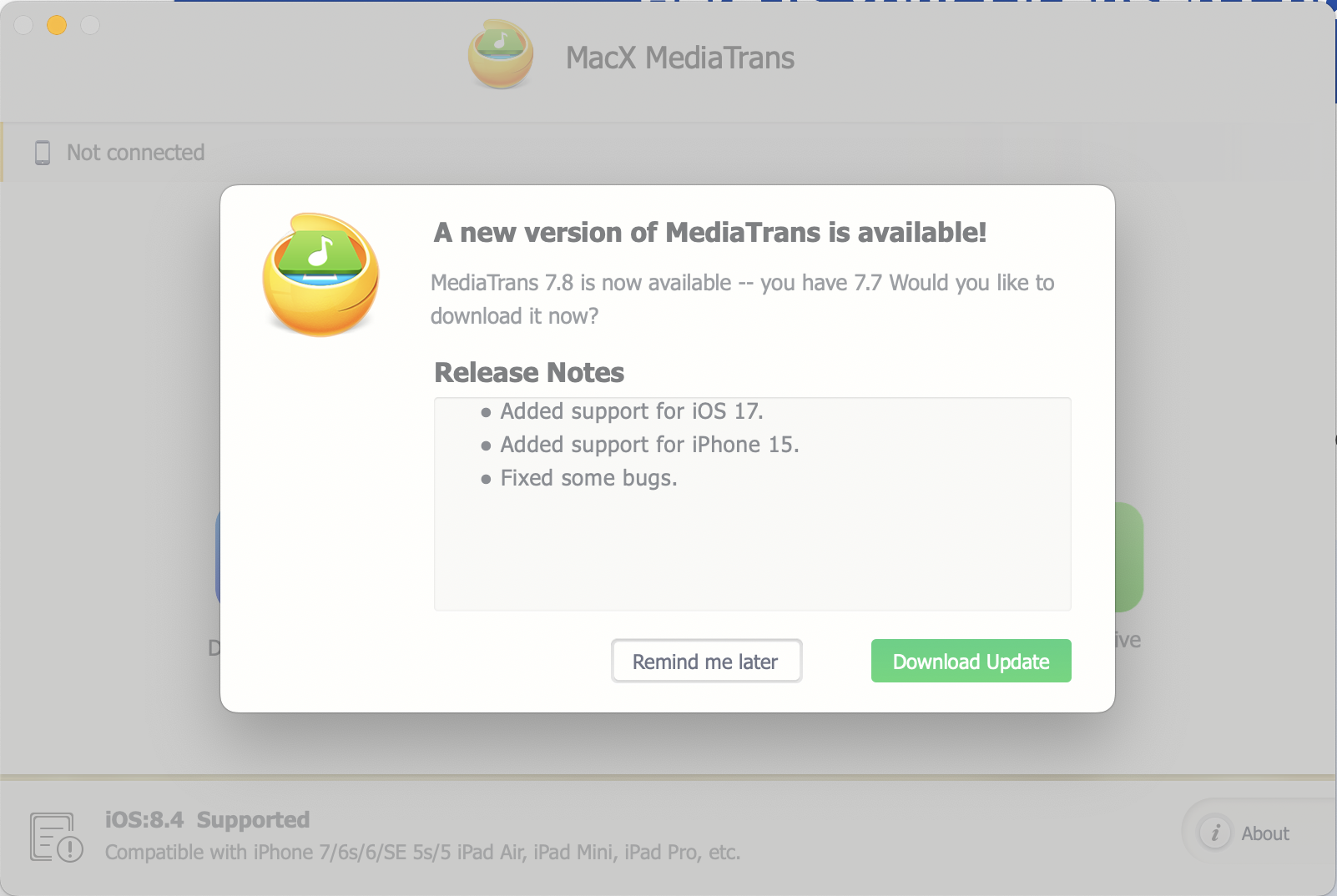Image resolution: width=1337 pixels, height=896 pixels.
Task: Click the green tile peeking behind the dialog
Action: pos(1129,556)
